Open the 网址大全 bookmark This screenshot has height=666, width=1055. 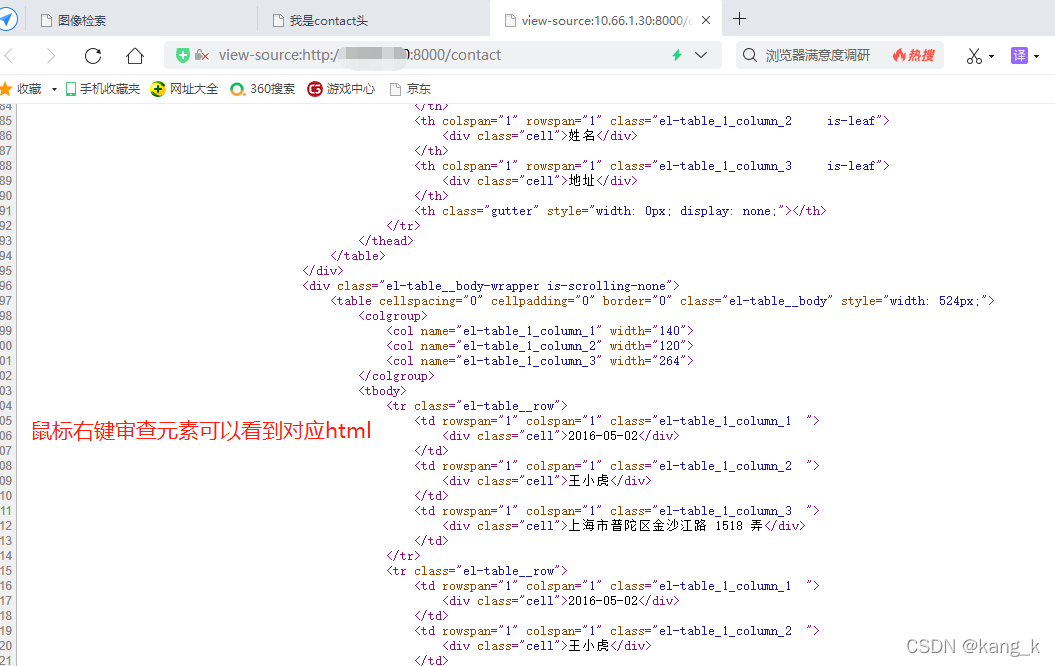point(185,89)
